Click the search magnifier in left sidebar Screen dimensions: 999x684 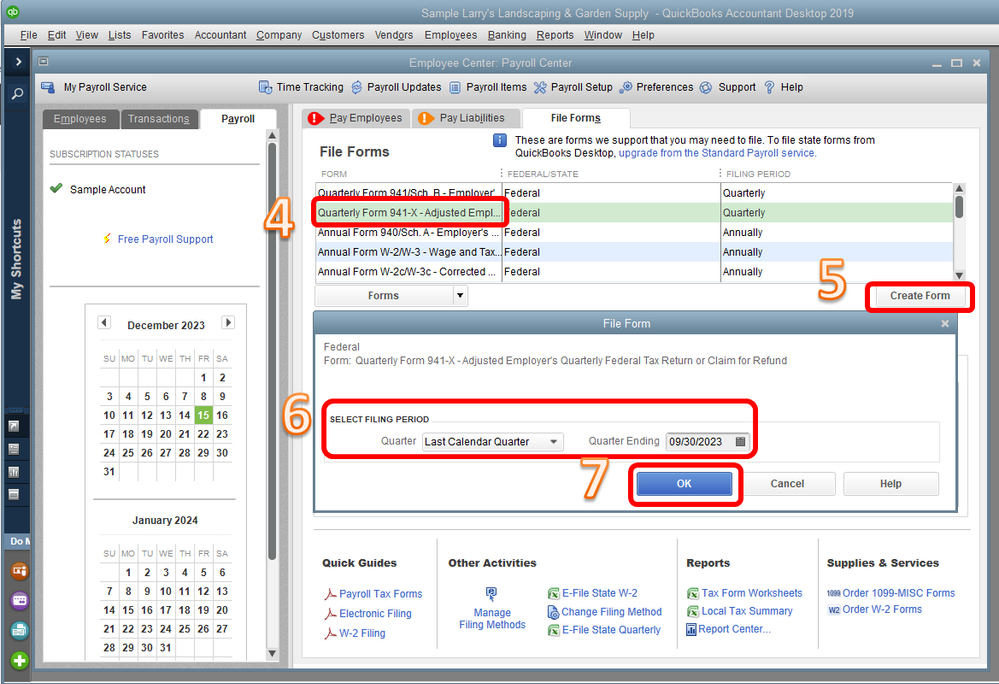click(x=17, y=94)
